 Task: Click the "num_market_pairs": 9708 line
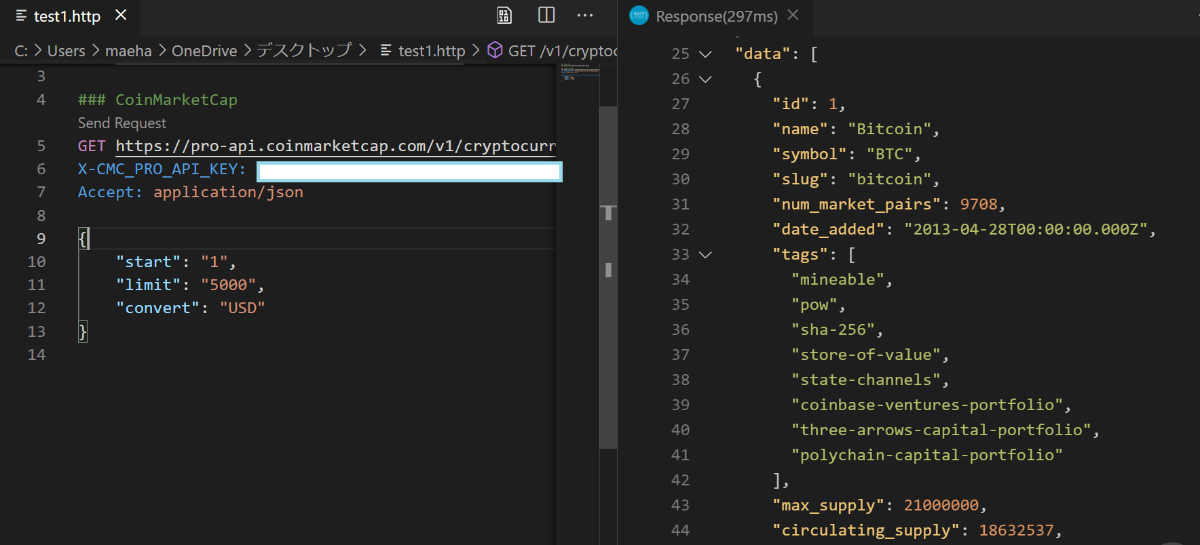coord(888,204)
